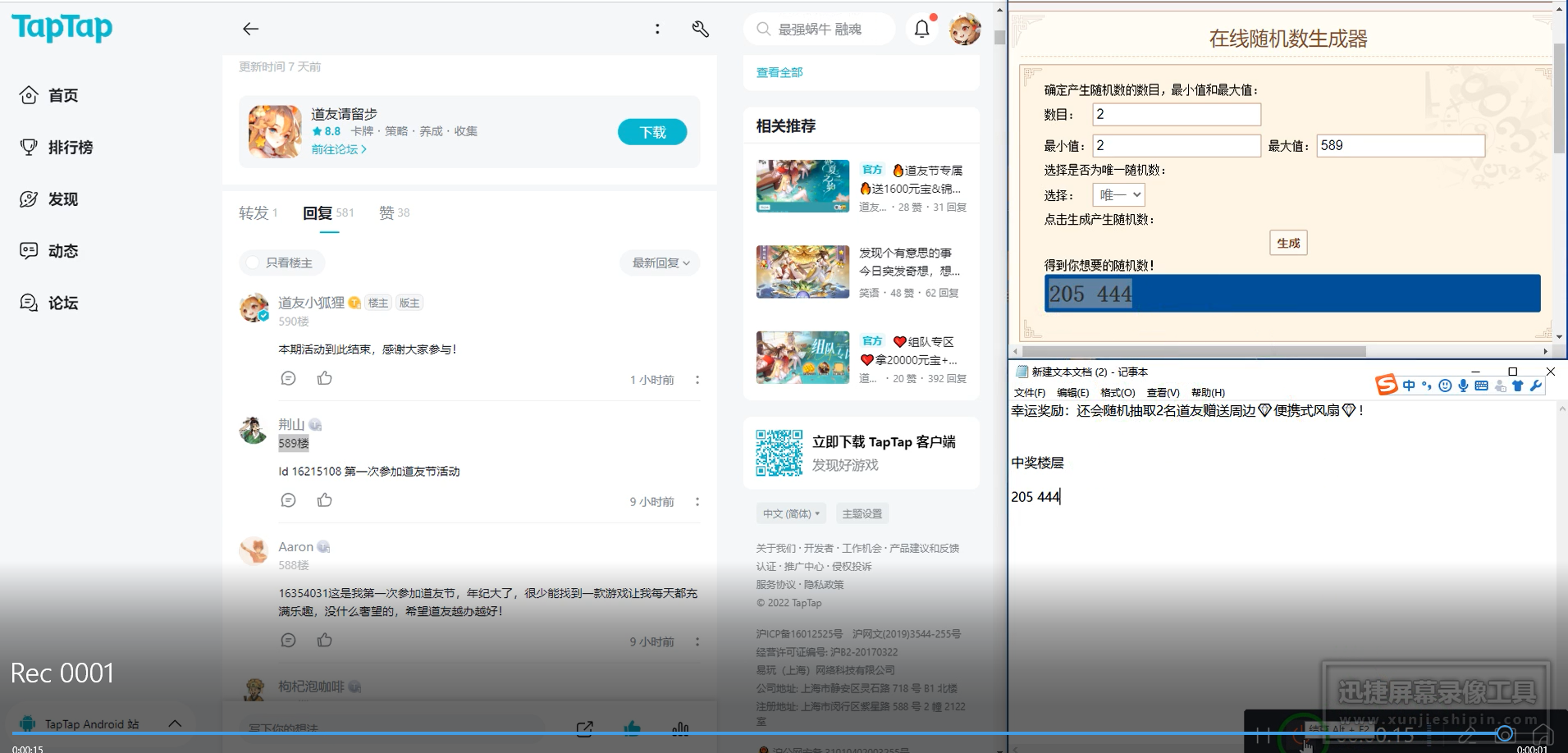Image resolution: width=1568 pixels, height=753 pixels.
Task: Go to 排行榜 in the sidebar
Action: (x=57, y=148)
